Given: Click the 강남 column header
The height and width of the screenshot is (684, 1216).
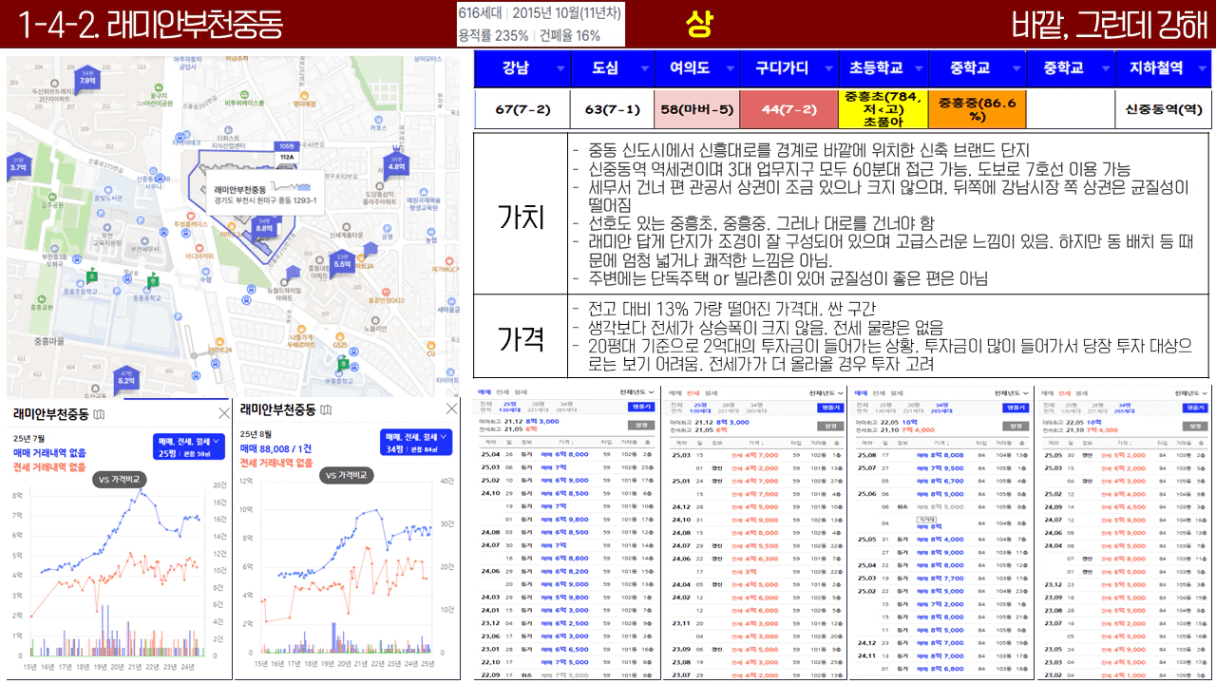Looking at the screenshot, I should point(521,68).
